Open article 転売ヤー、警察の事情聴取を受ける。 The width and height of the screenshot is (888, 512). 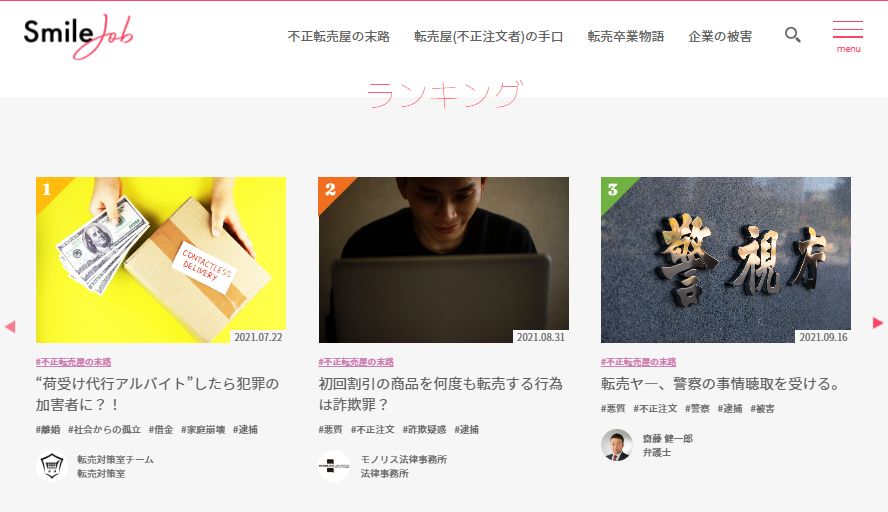click(721, 384)
